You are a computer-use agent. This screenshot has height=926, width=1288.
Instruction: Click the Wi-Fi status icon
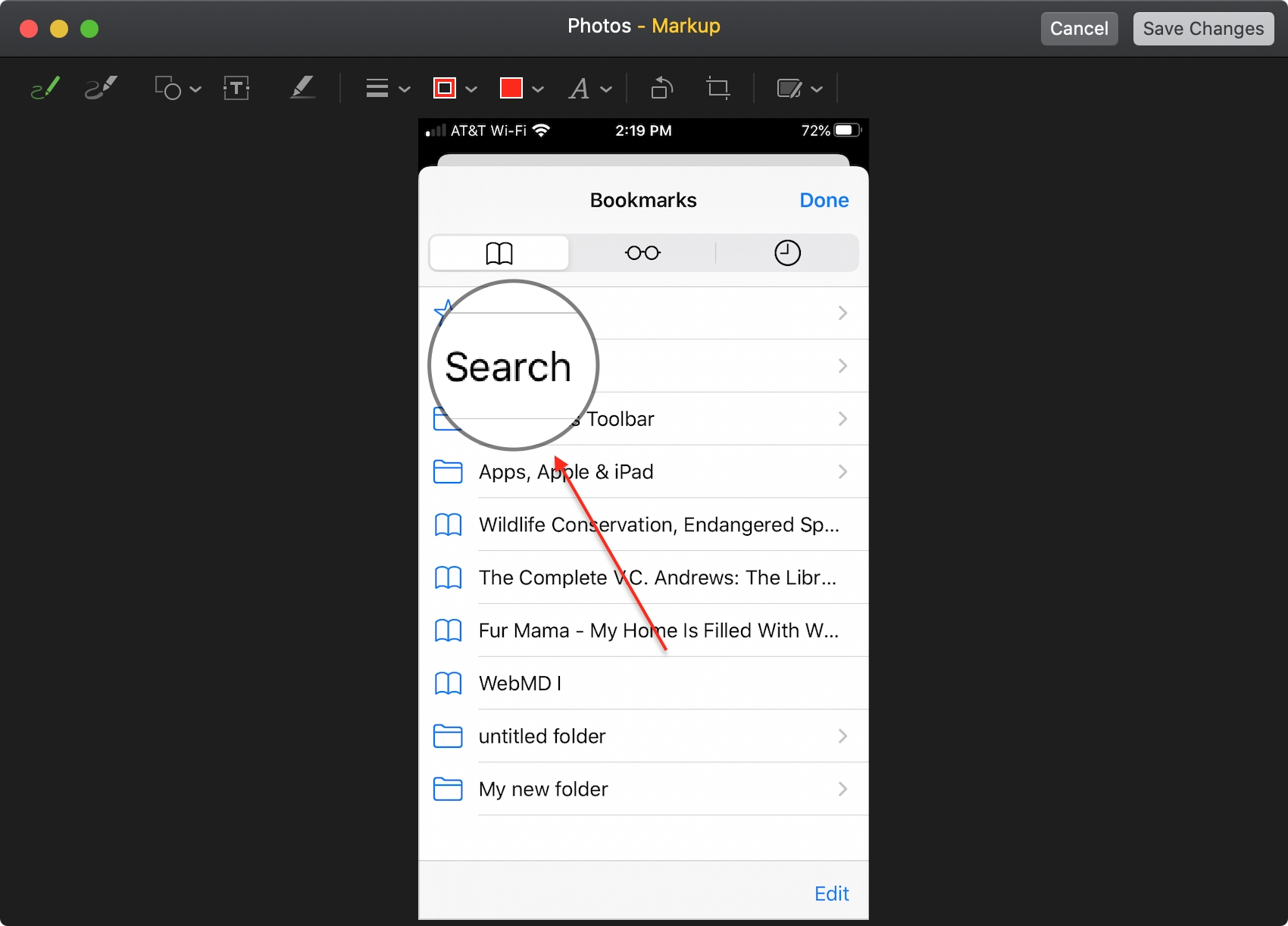click(x=541, y=130)
